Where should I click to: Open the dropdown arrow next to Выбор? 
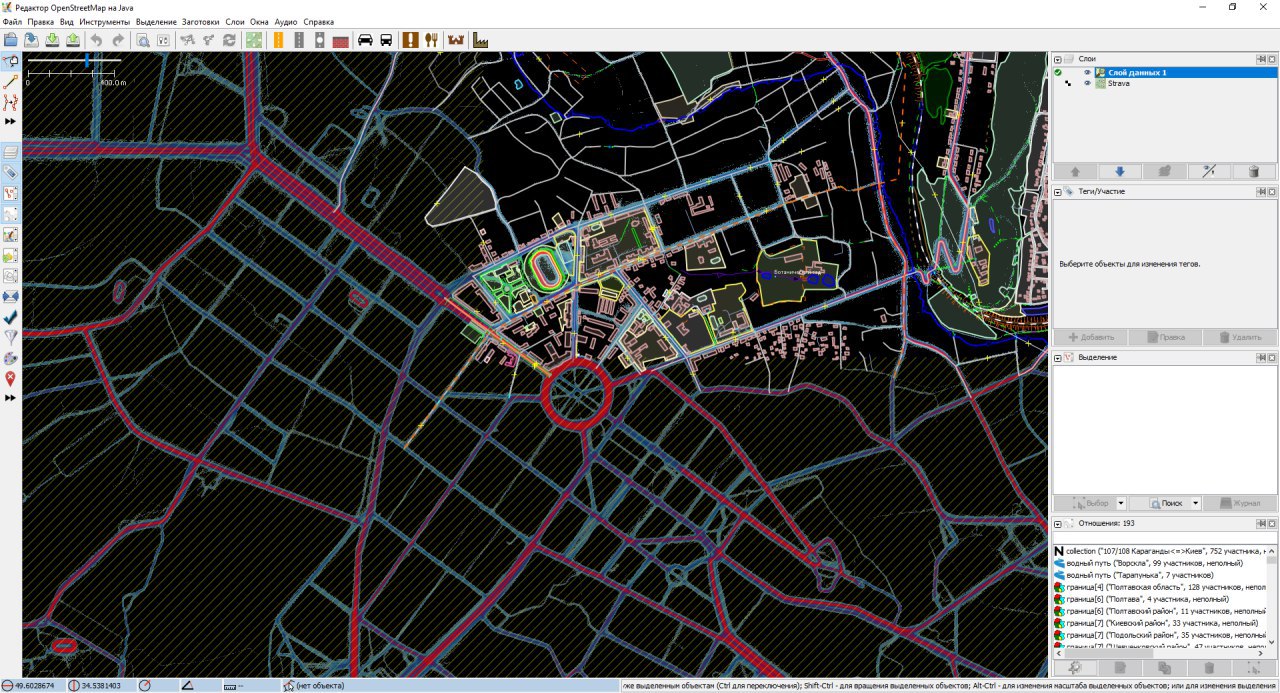pyautogui.click(x=1121, y=503)
